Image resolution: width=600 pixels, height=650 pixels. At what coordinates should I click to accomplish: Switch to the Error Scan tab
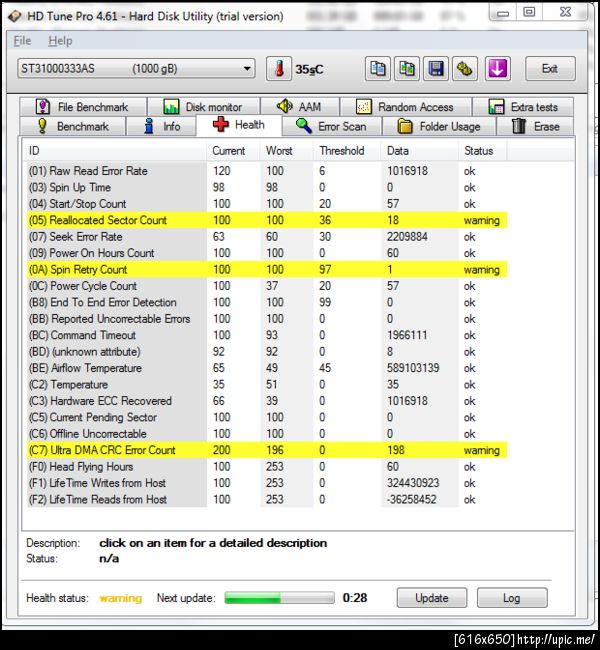pos(332,126)
